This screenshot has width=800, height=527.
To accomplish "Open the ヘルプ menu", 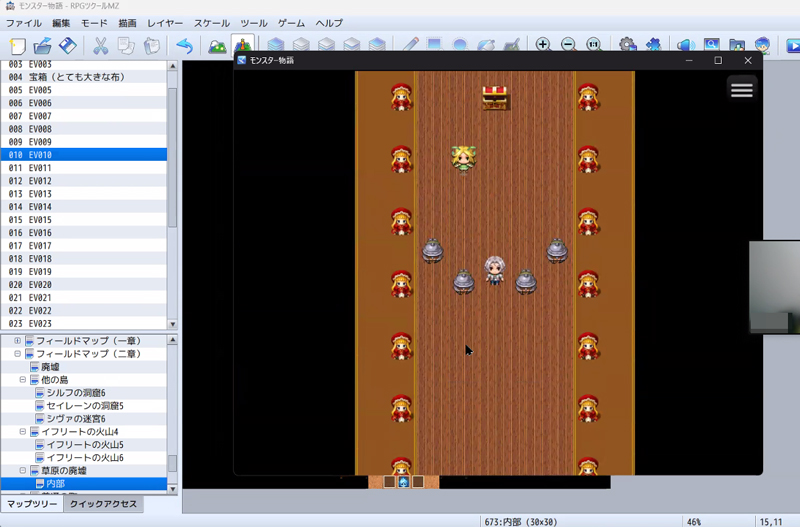I will tap(329, 23).
